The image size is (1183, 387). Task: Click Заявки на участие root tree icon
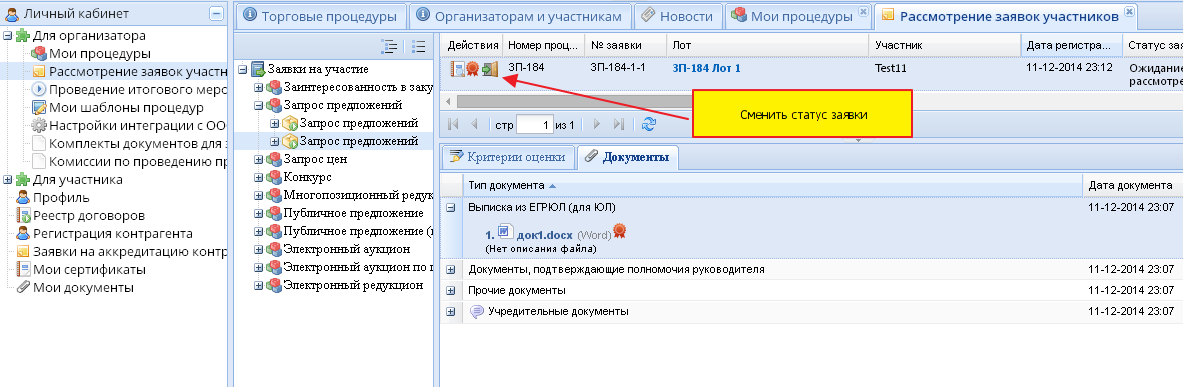pyautogui.click(x=258, y=69)
